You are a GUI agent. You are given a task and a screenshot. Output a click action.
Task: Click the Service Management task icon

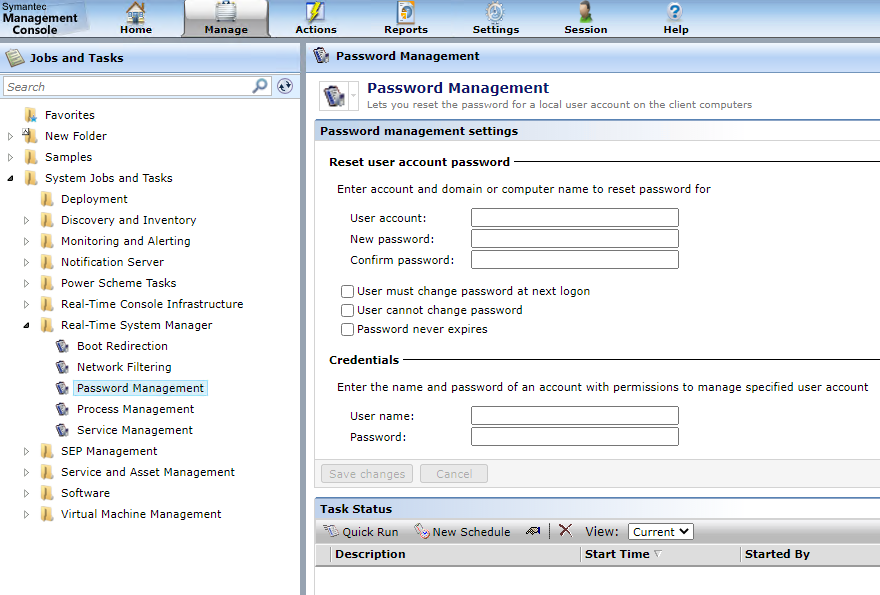coord(62,430)
